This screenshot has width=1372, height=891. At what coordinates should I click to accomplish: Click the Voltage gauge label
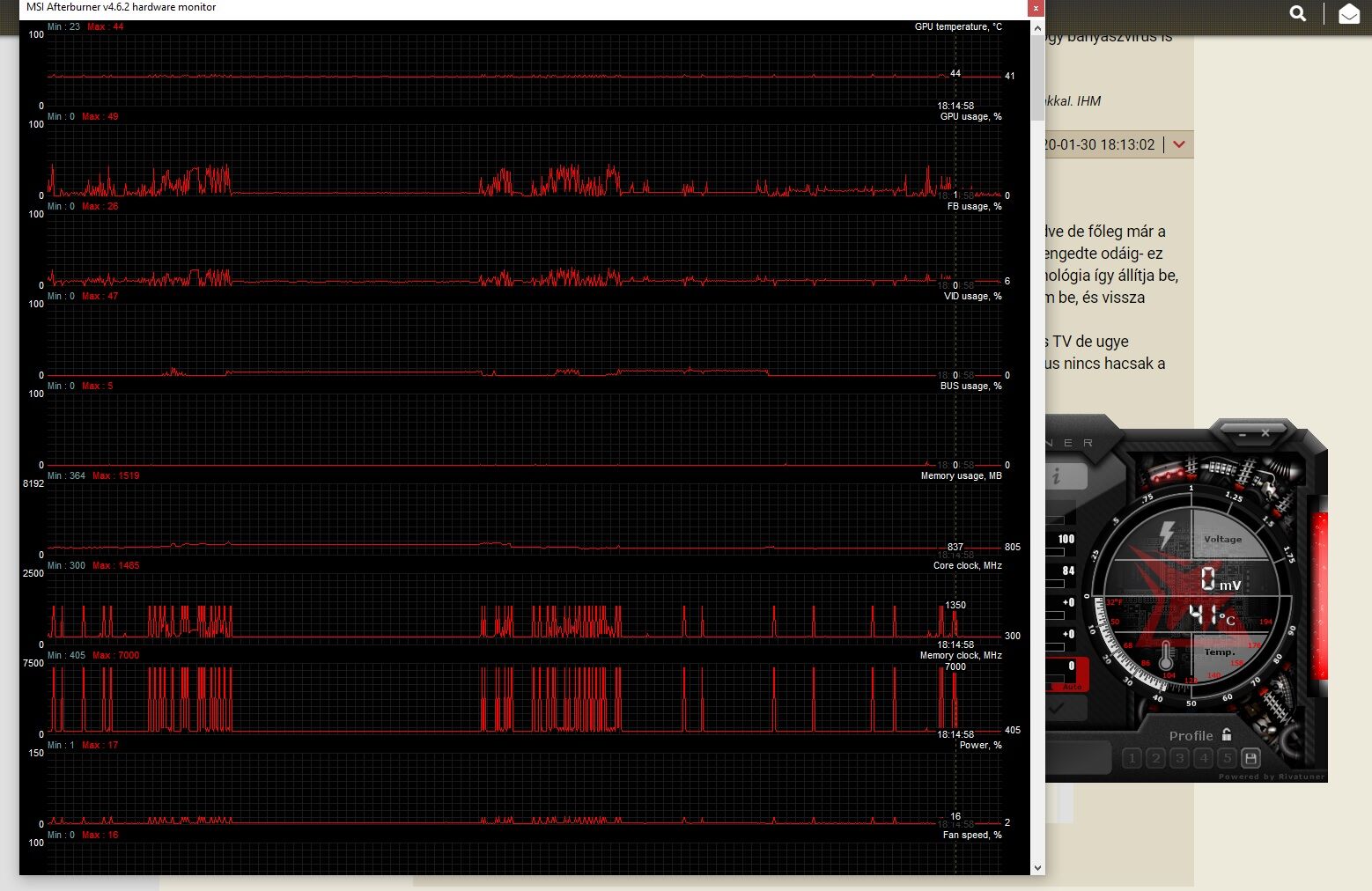pos(1222,539)
